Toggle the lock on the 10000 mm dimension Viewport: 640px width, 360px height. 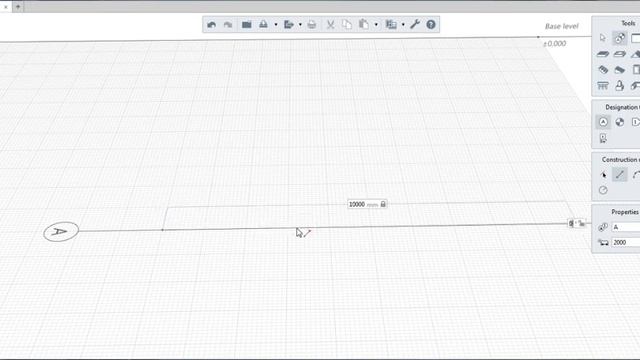tap(383, 204)
